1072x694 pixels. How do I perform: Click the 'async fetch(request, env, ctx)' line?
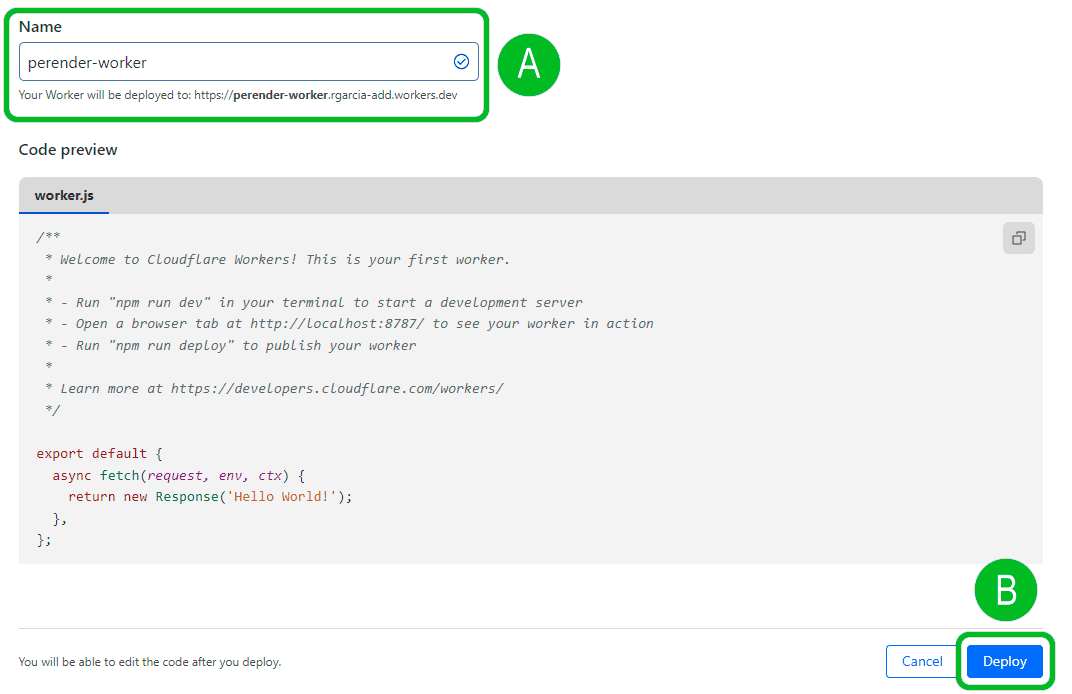click(x=178, y=475)
